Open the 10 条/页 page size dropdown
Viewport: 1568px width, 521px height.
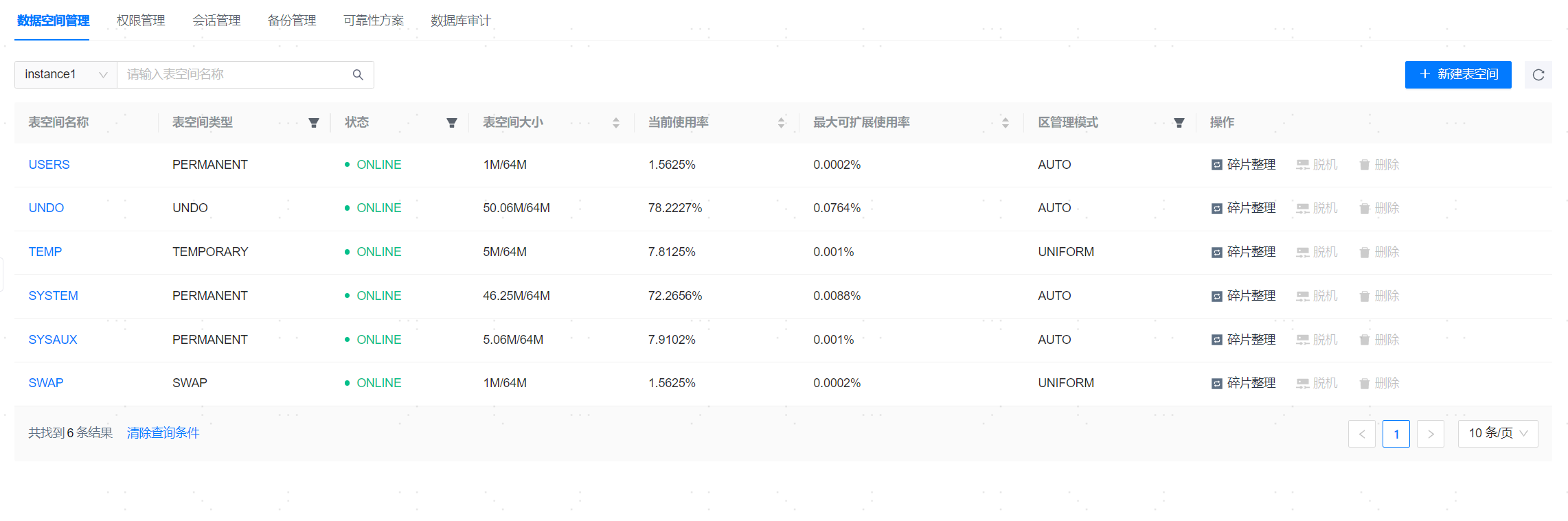[1497, 433]
